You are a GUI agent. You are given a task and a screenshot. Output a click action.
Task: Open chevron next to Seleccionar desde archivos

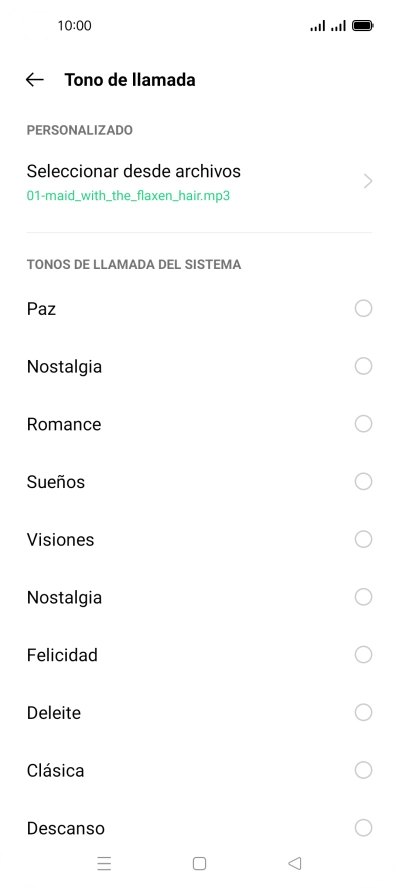tap(368, 181)
